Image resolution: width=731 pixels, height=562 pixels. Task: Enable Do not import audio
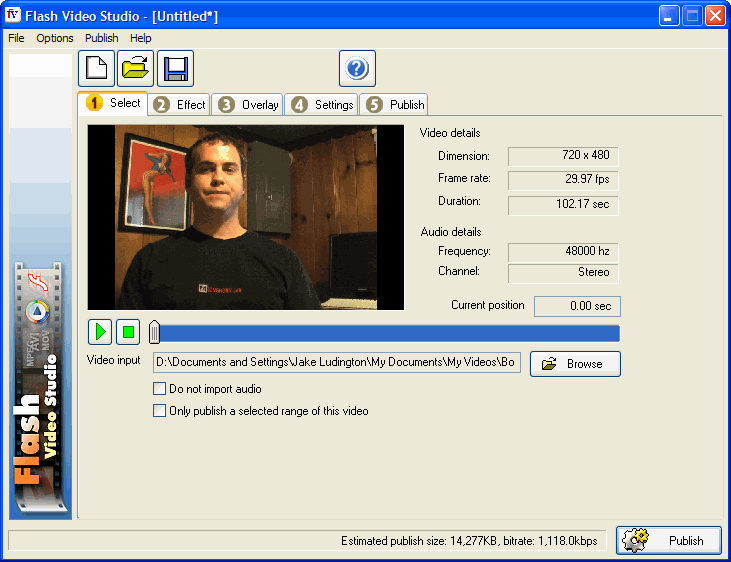coord(159,389)
